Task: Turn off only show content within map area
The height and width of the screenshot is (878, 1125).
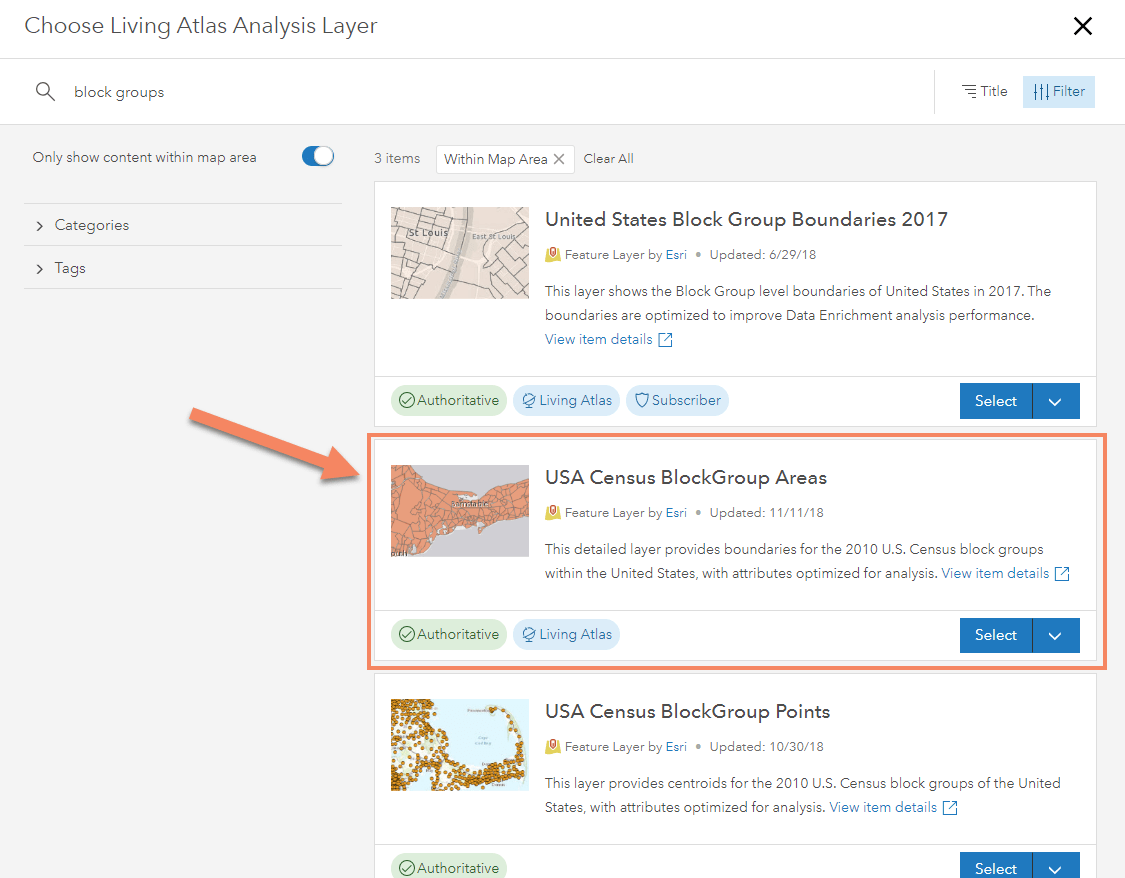Action: pos(317,157)
